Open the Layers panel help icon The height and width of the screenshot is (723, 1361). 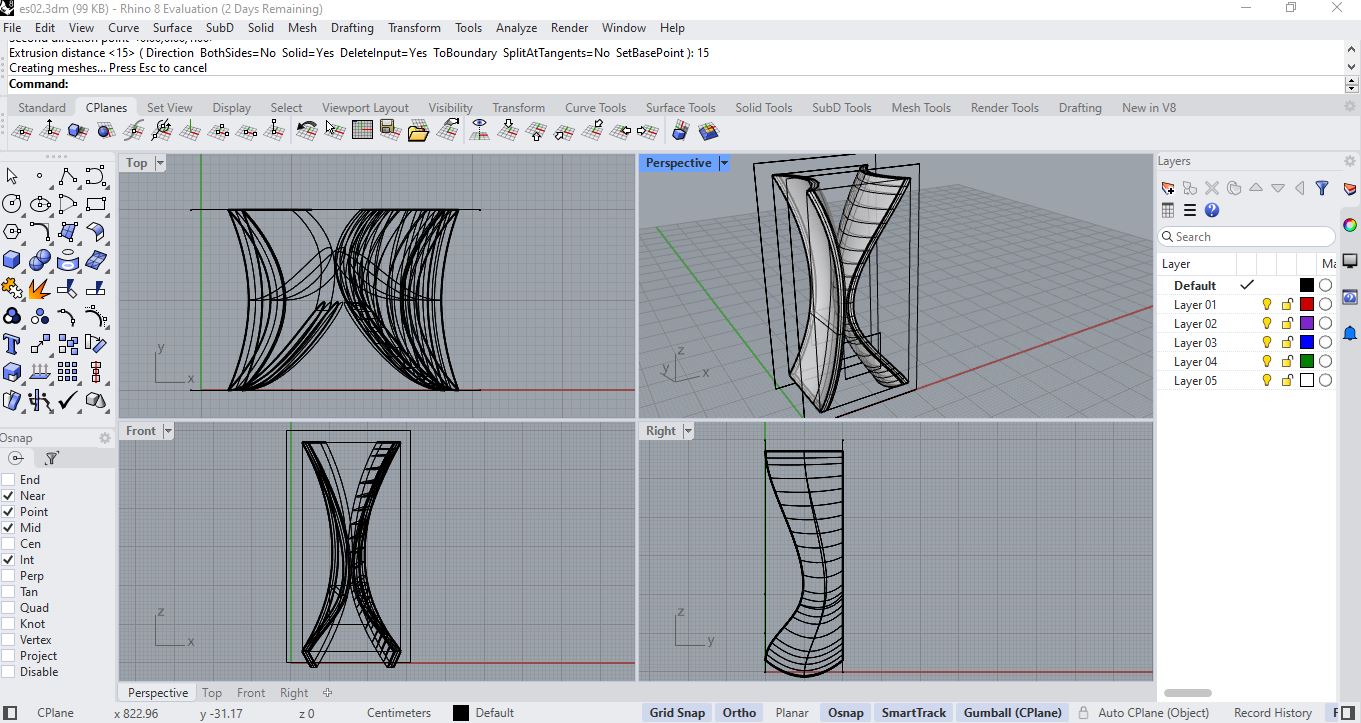[1212, 210]
